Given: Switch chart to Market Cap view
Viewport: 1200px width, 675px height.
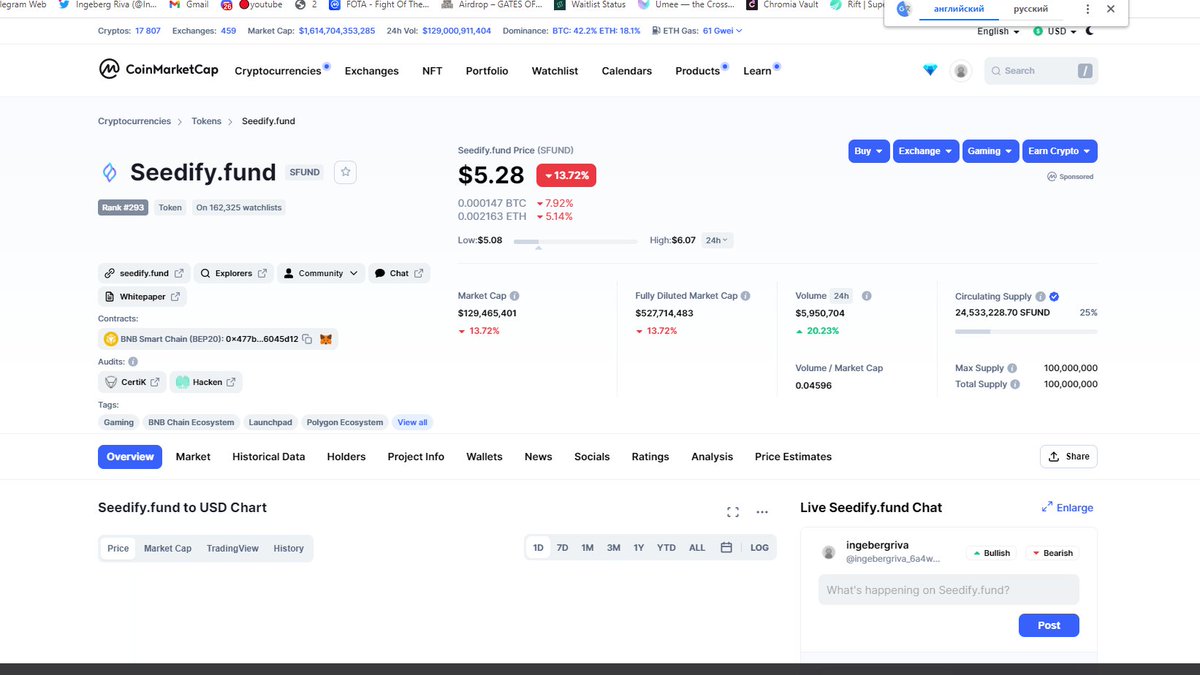Looking at the screenshot, I should click(168, 548).
